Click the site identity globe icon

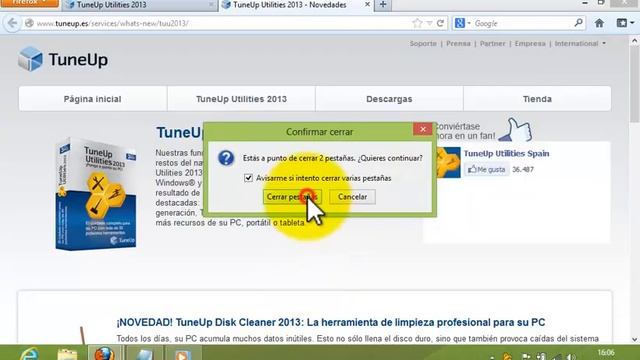[x=29, y=23]
